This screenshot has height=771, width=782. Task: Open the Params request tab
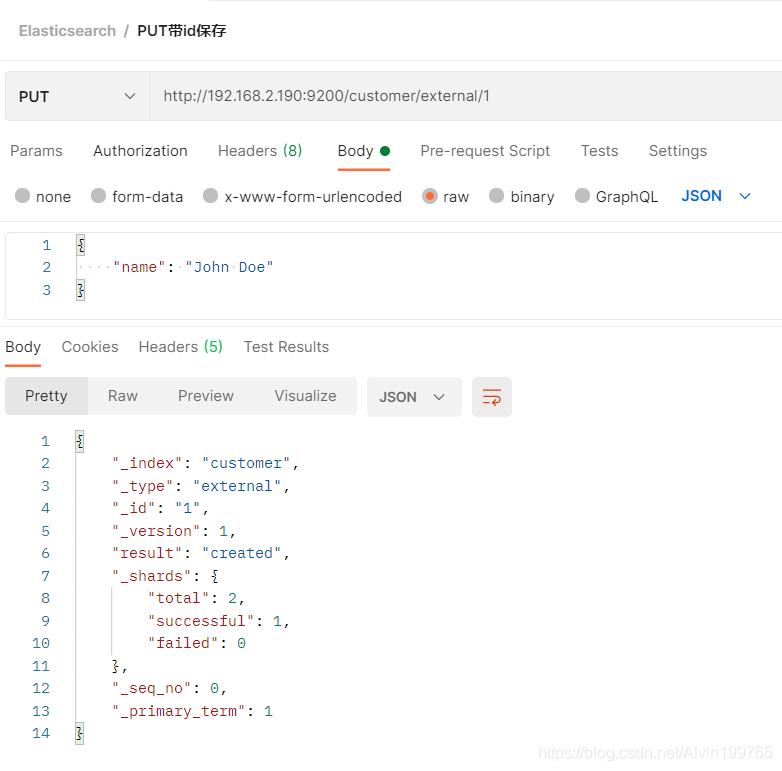[36, 151]
